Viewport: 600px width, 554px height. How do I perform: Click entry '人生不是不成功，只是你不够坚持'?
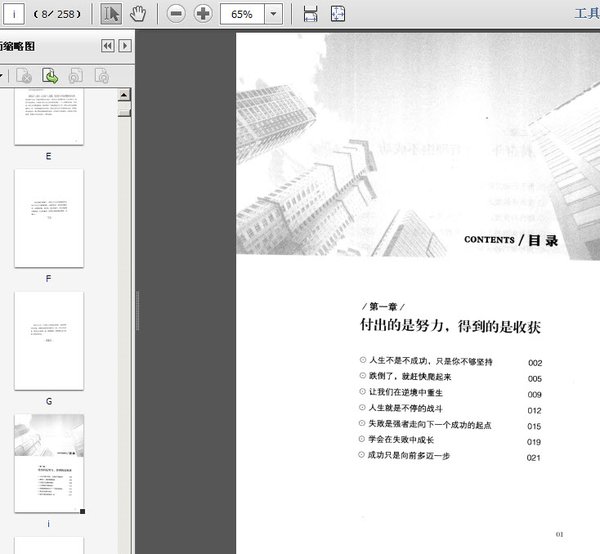(x=430, y=361)
